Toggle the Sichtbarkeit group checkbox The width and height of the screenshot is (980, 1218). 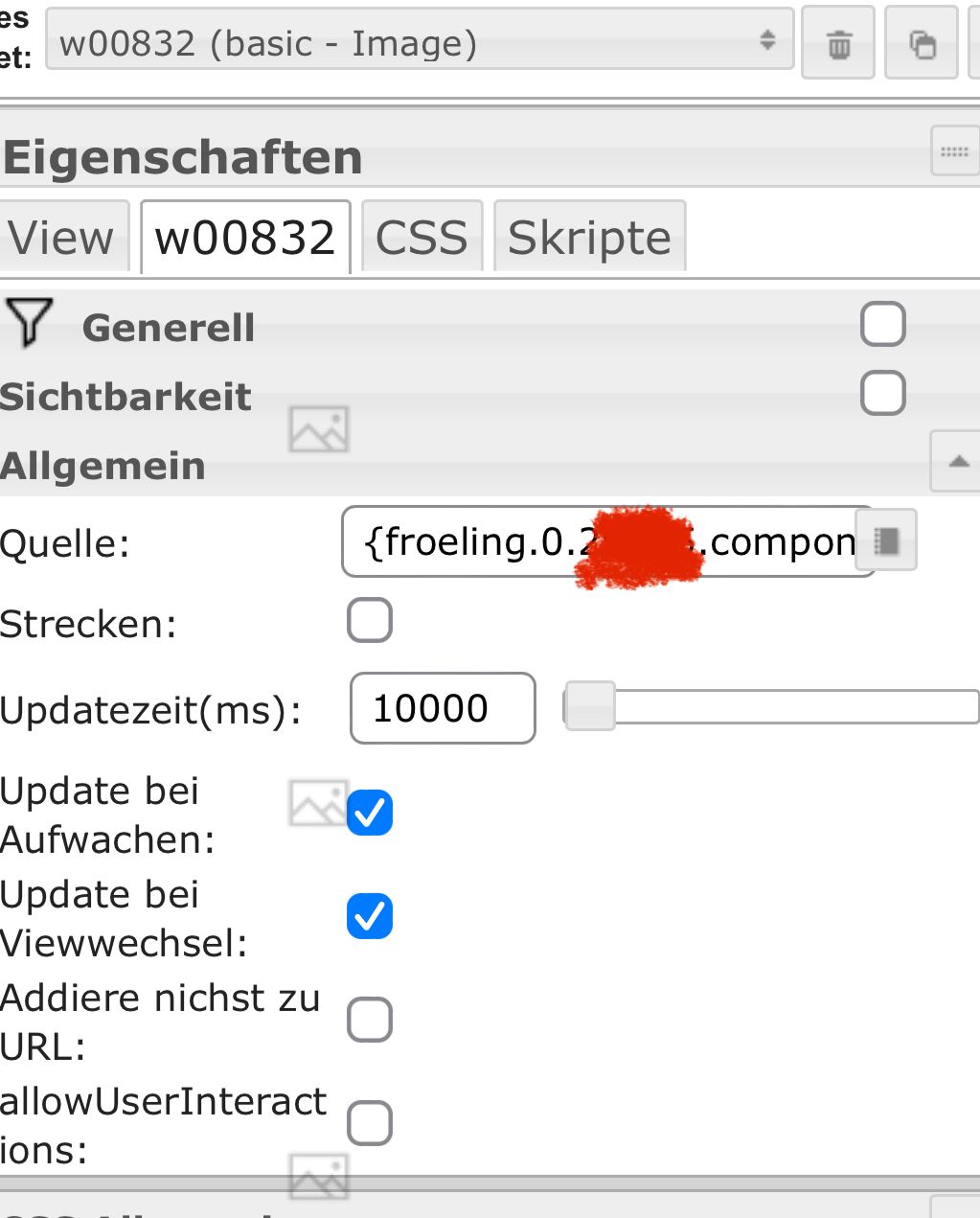(x=882, y=393)
